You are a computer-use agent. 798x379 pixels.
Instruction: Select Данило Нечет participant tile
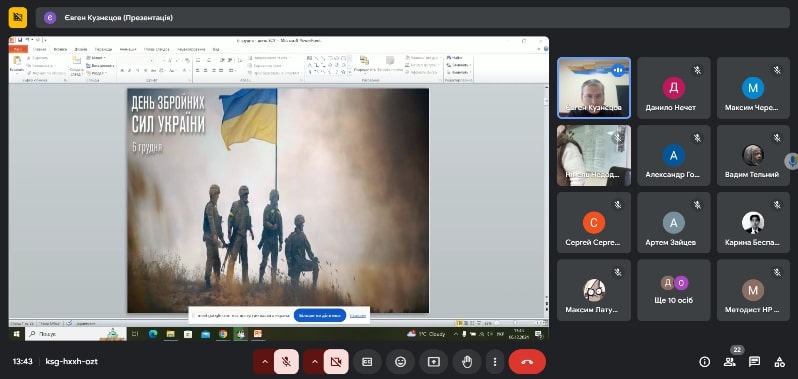tap(674, 88)
